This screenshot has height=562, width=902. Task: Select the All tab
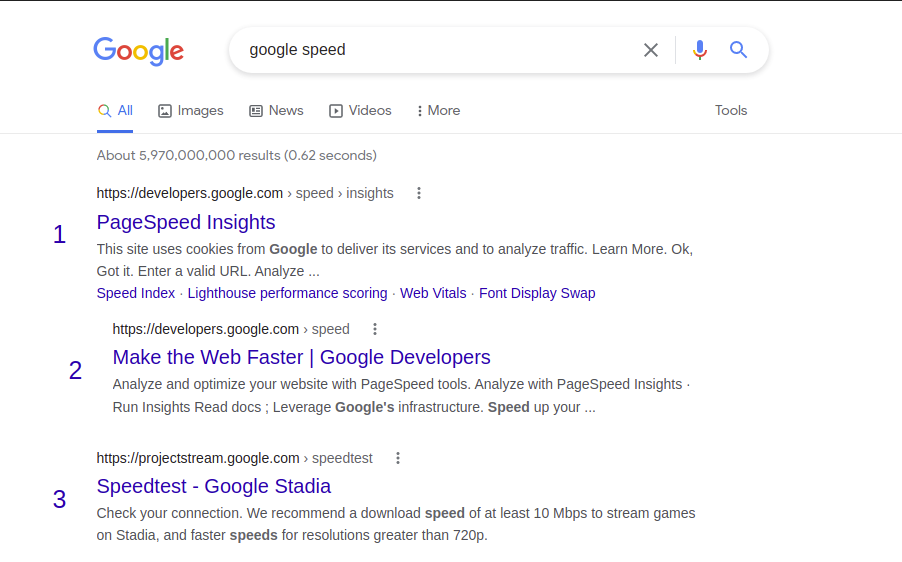click(x=115, y=110)
